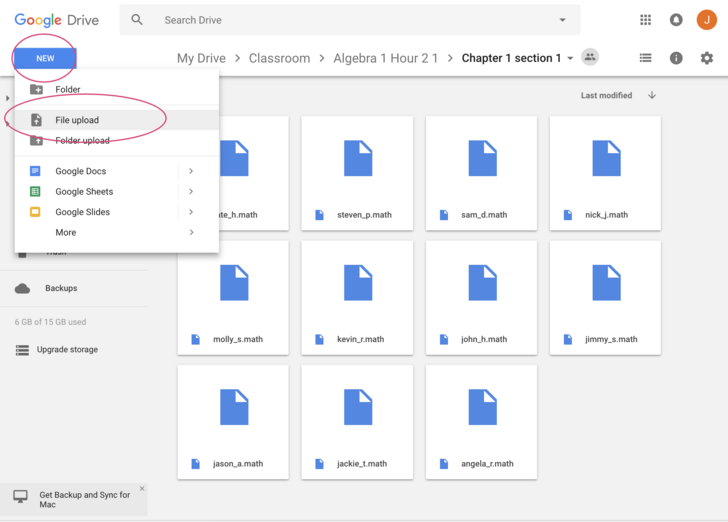Screen dimensions: 728x522
Task: Reverse sort direction with the arrow icon
Action: (652, 95)
